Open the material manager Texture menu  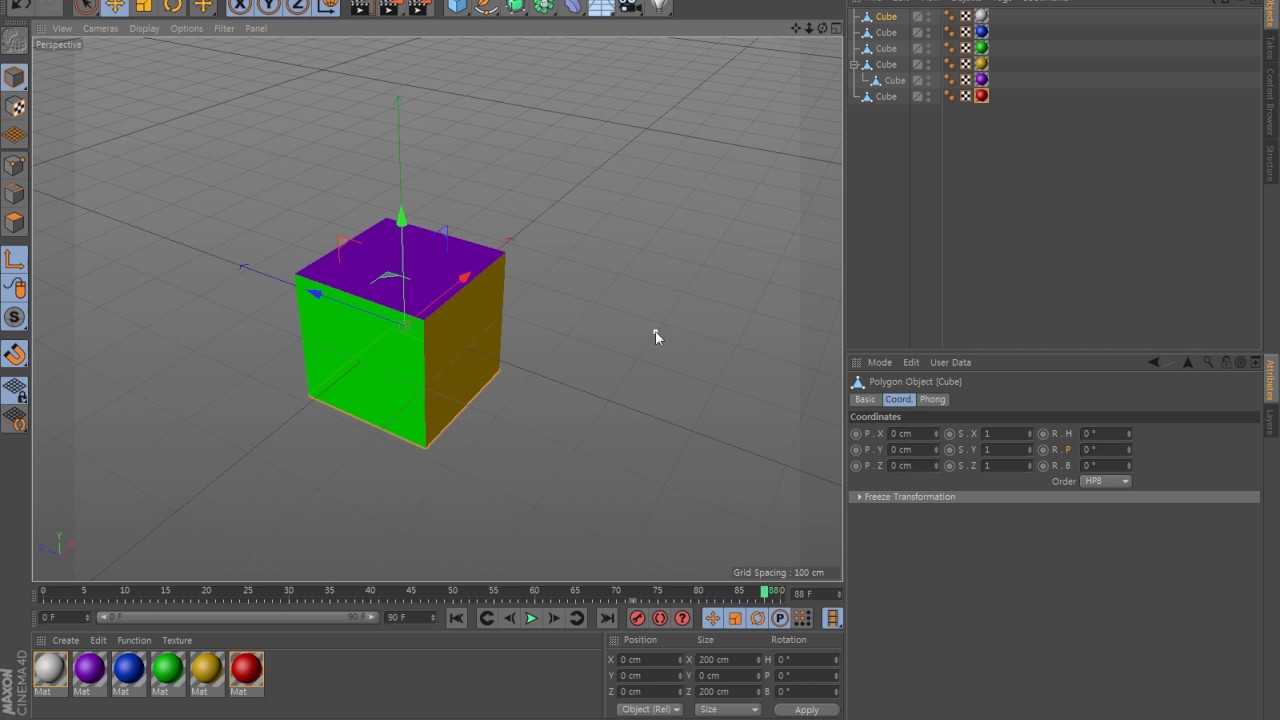177,640
